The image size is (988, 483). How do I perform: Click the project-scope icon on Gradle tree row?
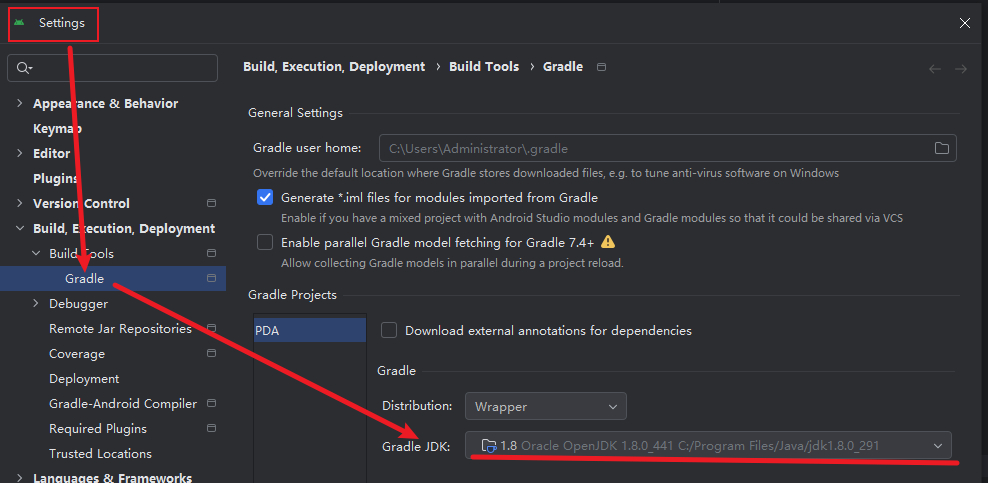click(x=212, y=278)
